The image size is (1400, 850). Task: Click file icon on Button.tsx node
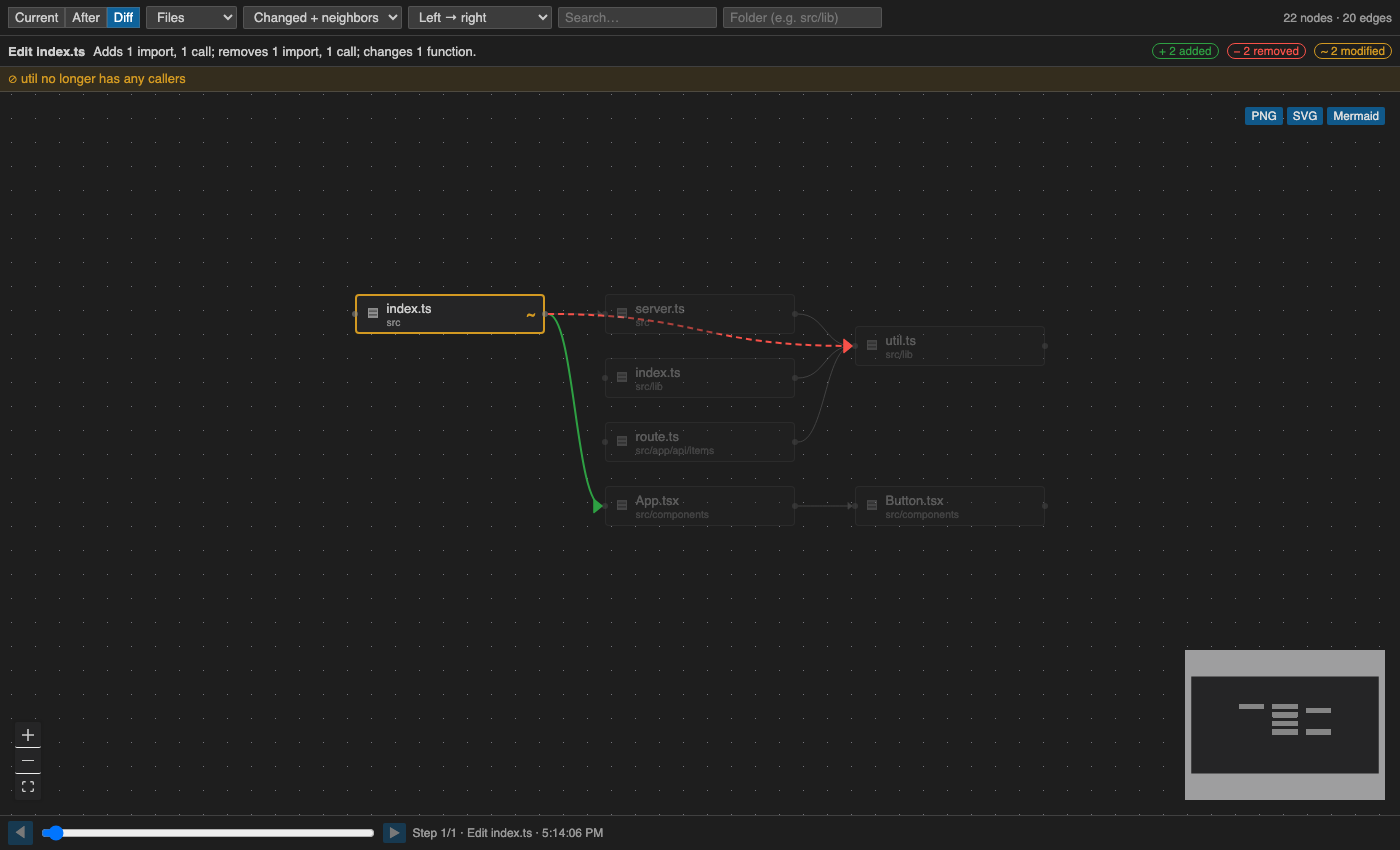872,505
